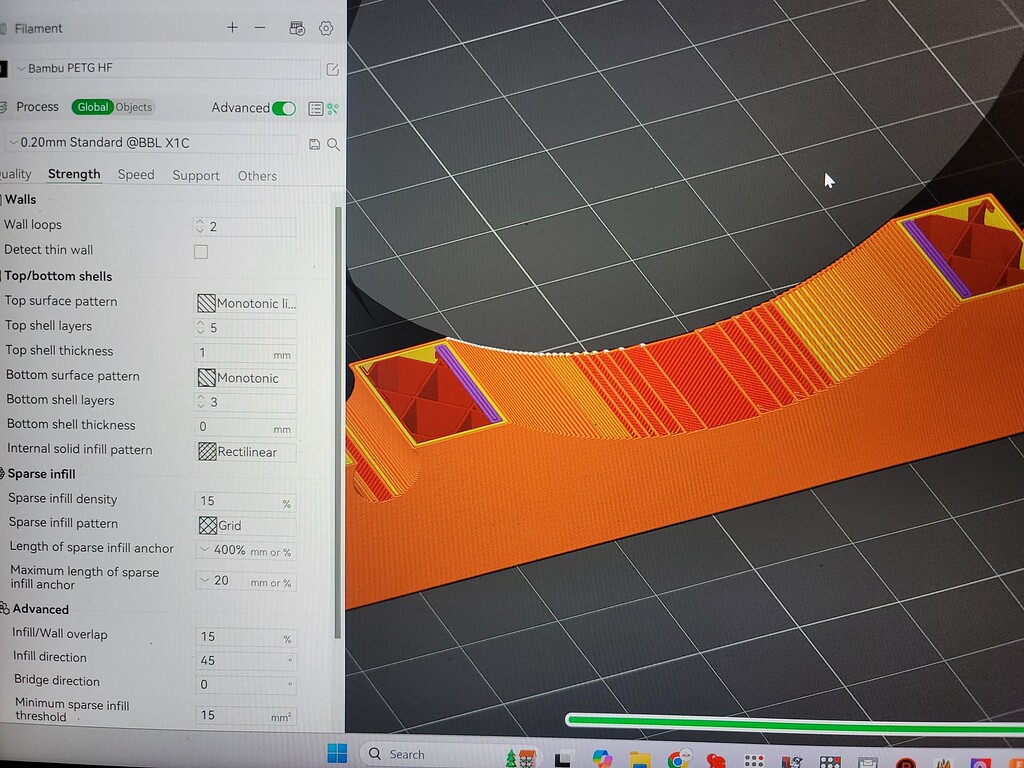The height and width of the screenshot is (768, 1024).
Task: Click the Minimum sparse infill threshold field
Action: (246, 715)
